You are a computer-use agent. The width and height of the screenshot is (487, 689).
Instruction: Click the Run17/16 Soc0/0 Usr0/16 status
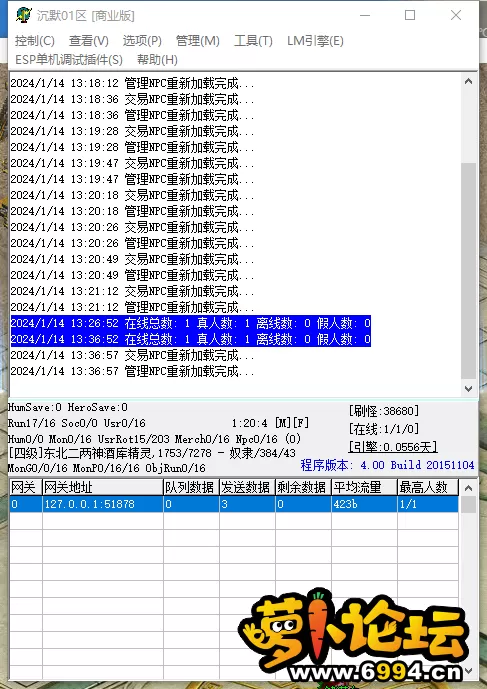coord(76,423)
